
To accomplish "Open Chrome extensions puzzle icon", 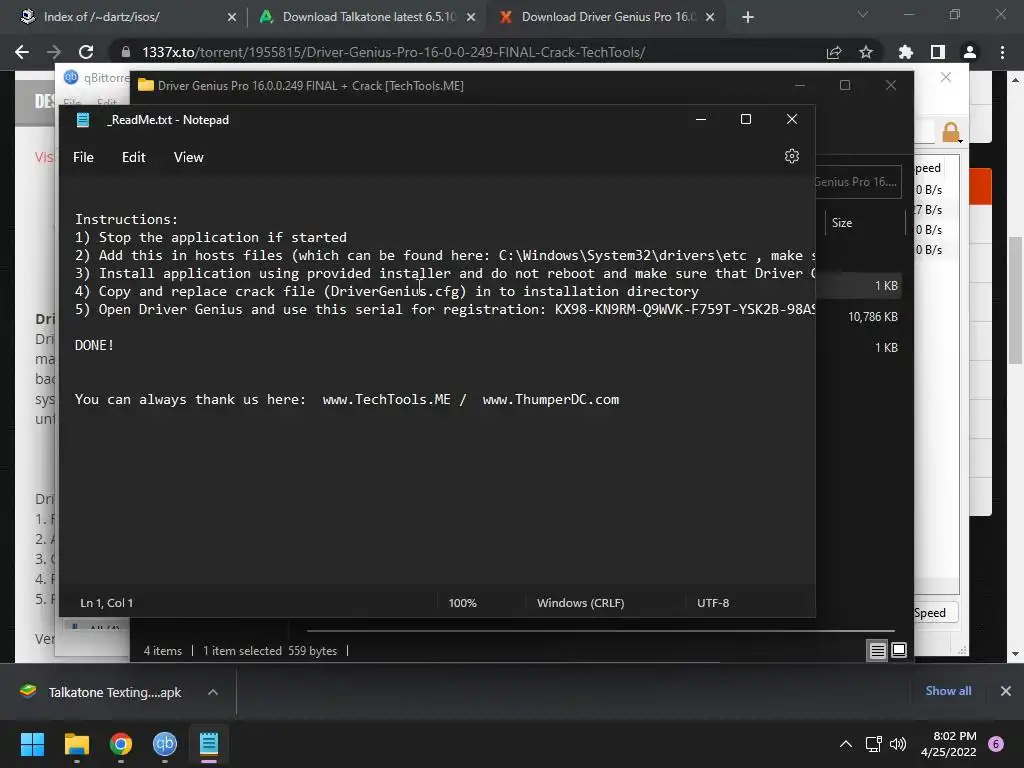I will click(x=906, y=52).
